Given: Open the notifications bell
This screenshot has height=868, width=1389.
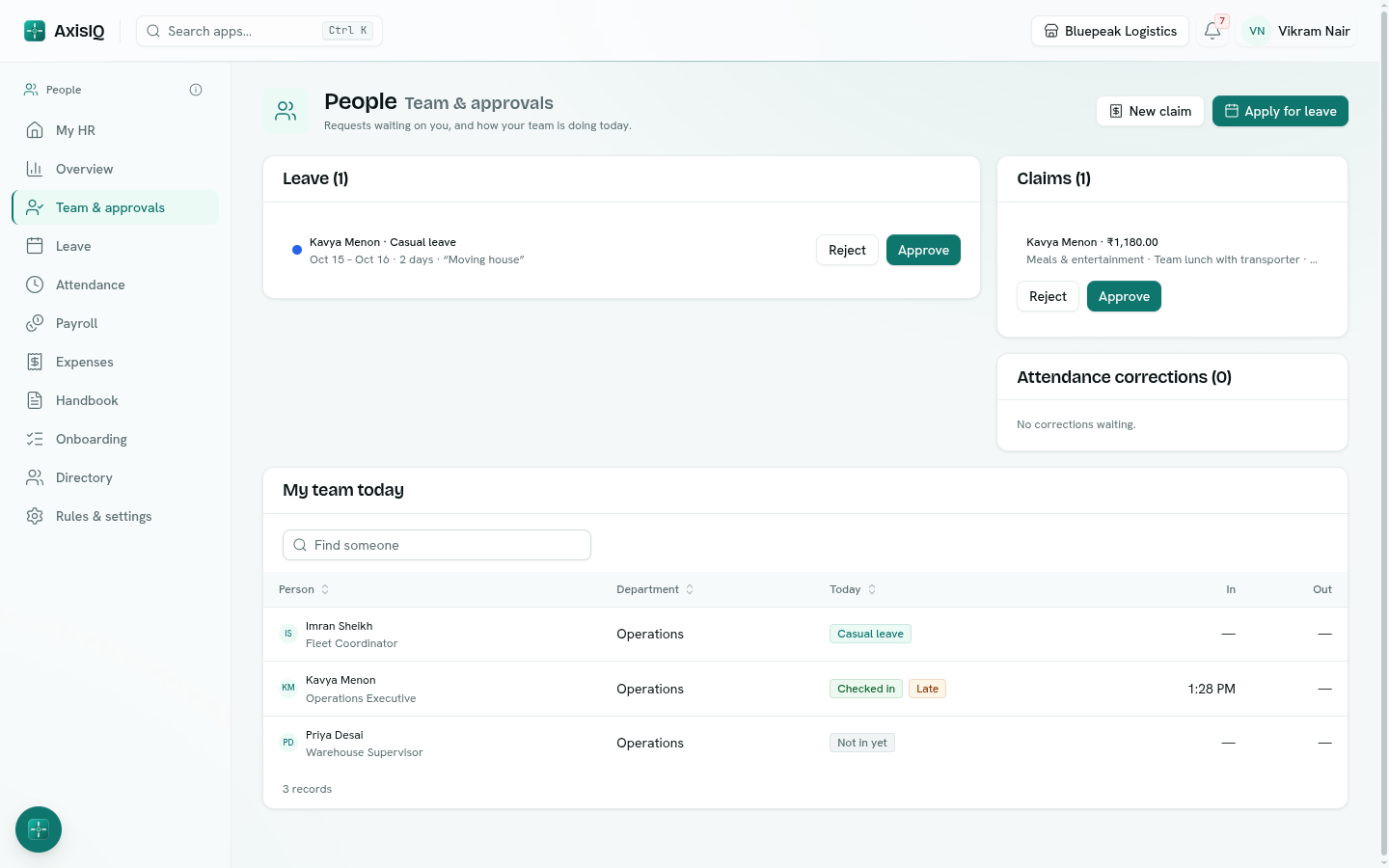Looking at the screenshot, I should coord(1212,31).
